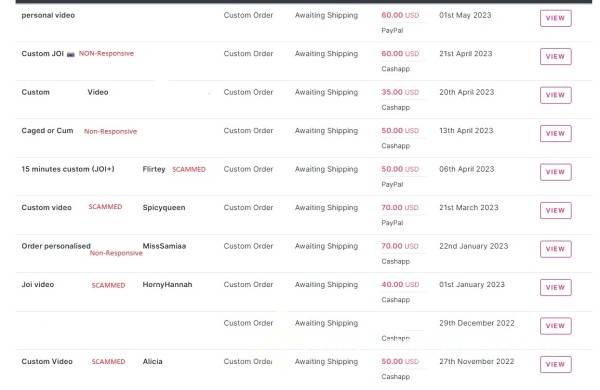Screen dimensions: 600x390
Task: Click the Spicyqueen seller name
Action: click(164, 207)
